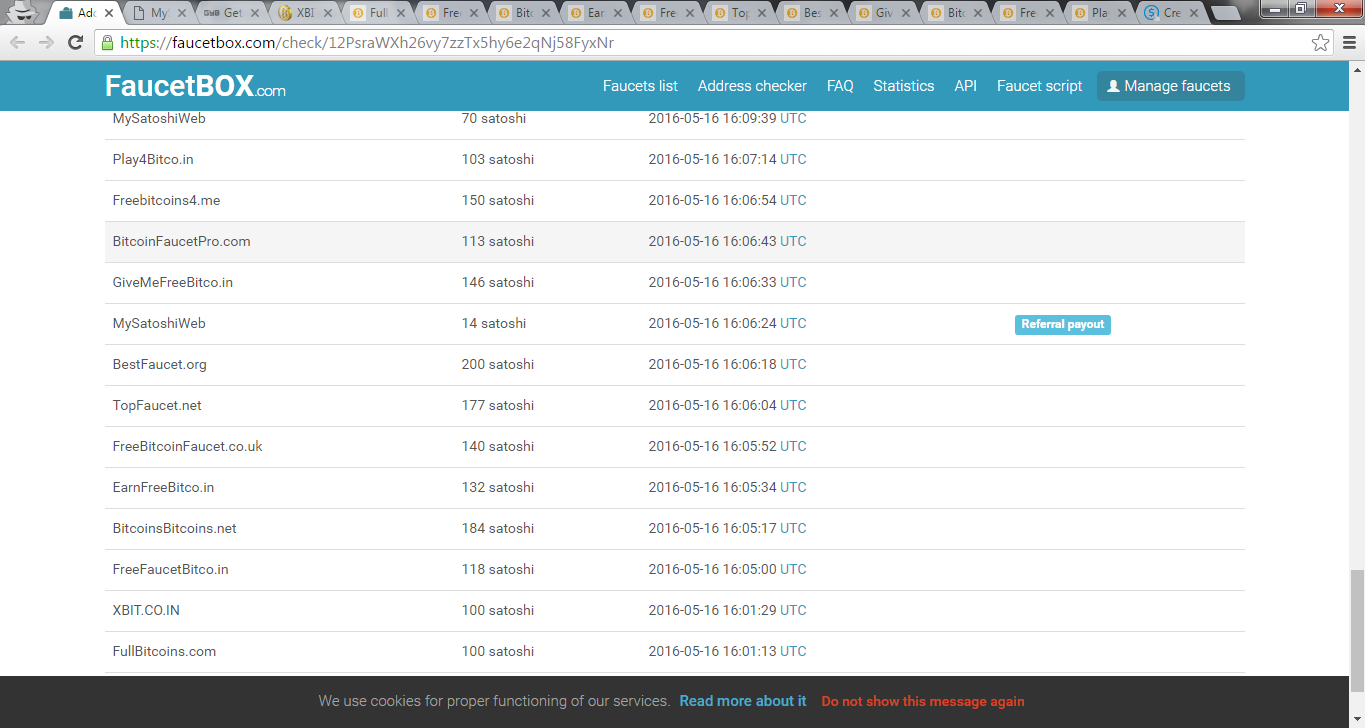1365x728 pixels.
Task: Close the 'My' tab
Action: coord(182,13)
